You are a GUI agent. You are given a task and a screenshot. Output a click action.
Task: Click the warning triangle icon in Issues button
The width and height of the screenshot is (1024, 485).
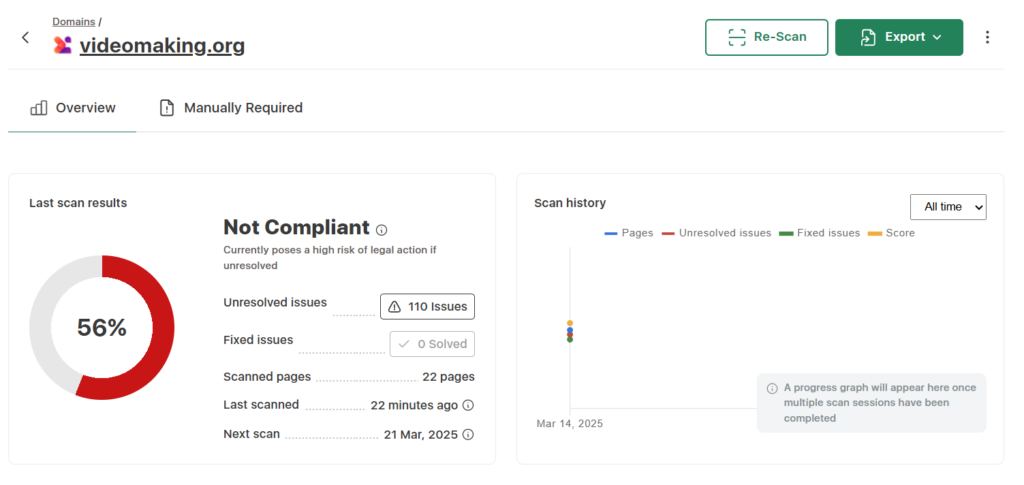pos(394,307)
